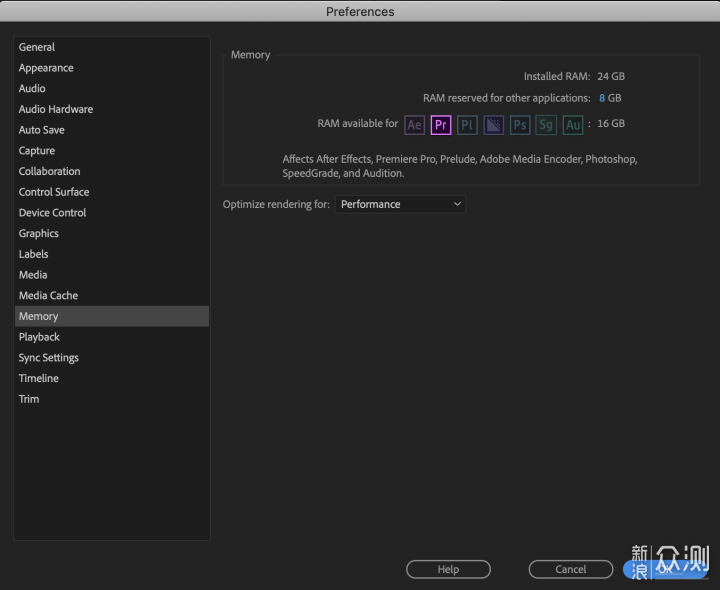Open the Trim preferences category

point(112,399)
